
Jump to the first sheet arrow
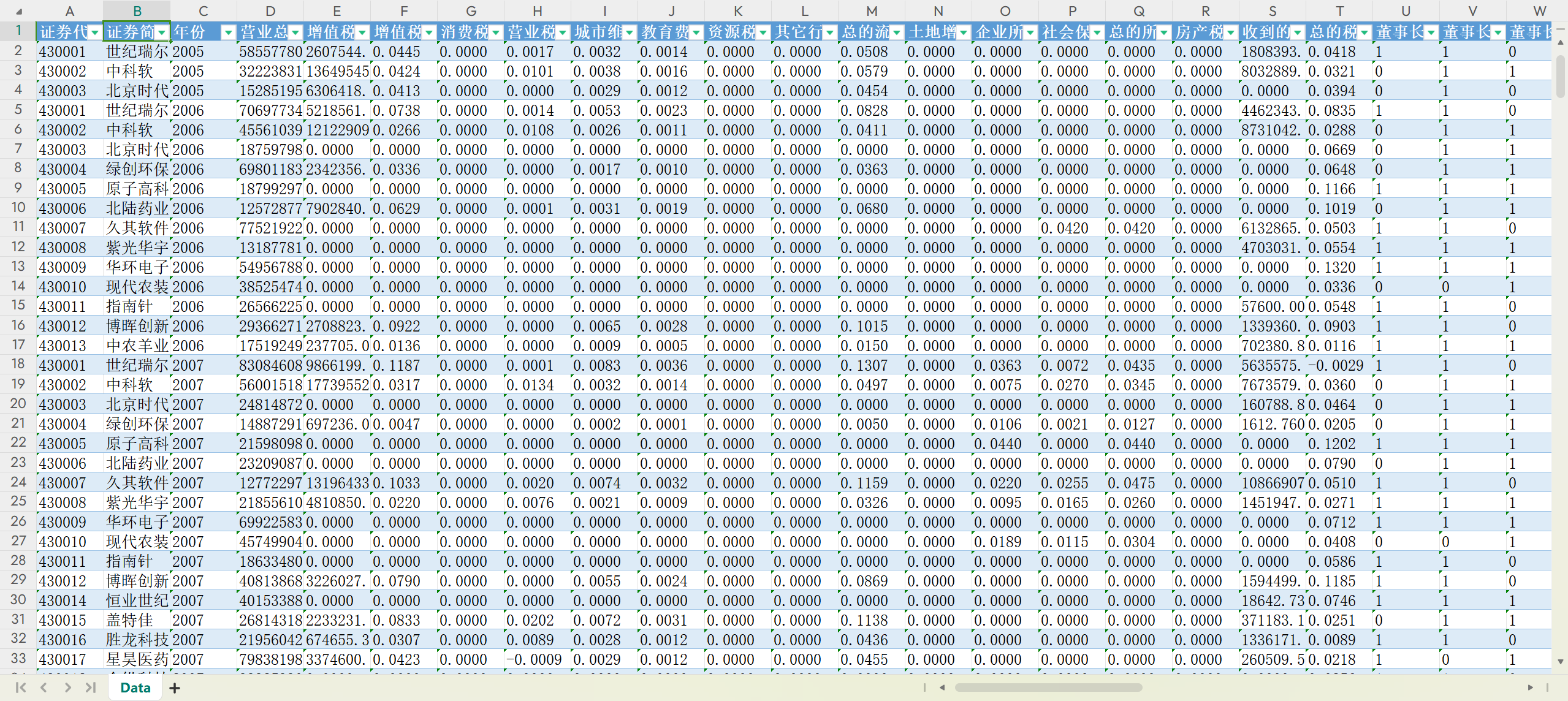pos(20,688)
